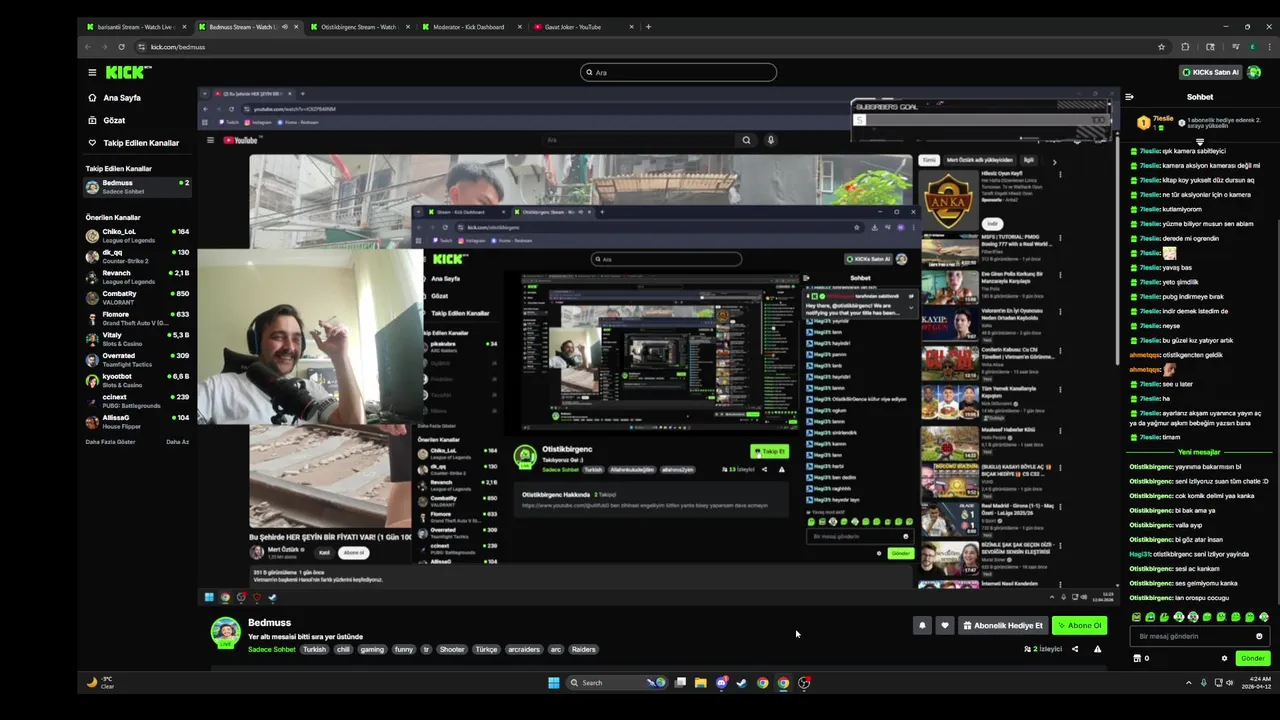Select the Bedmuss followed channel in the sidebar
The image size is (1280, 720).
pos(137,187)
